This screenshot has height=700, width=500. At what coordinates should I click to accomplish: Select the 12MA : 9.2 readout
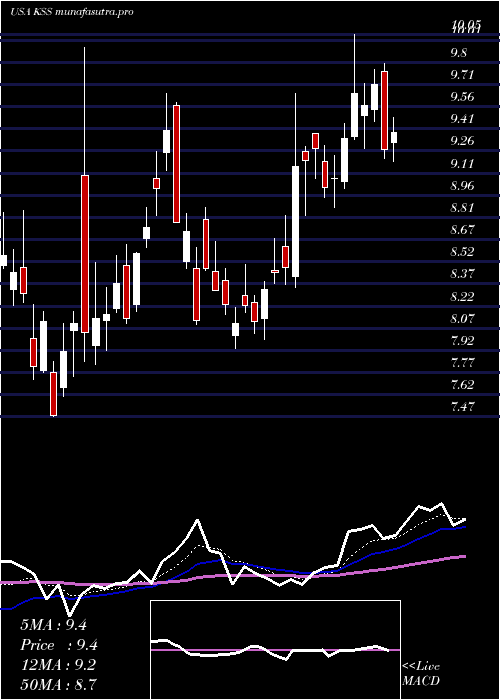tap(58, 664)
